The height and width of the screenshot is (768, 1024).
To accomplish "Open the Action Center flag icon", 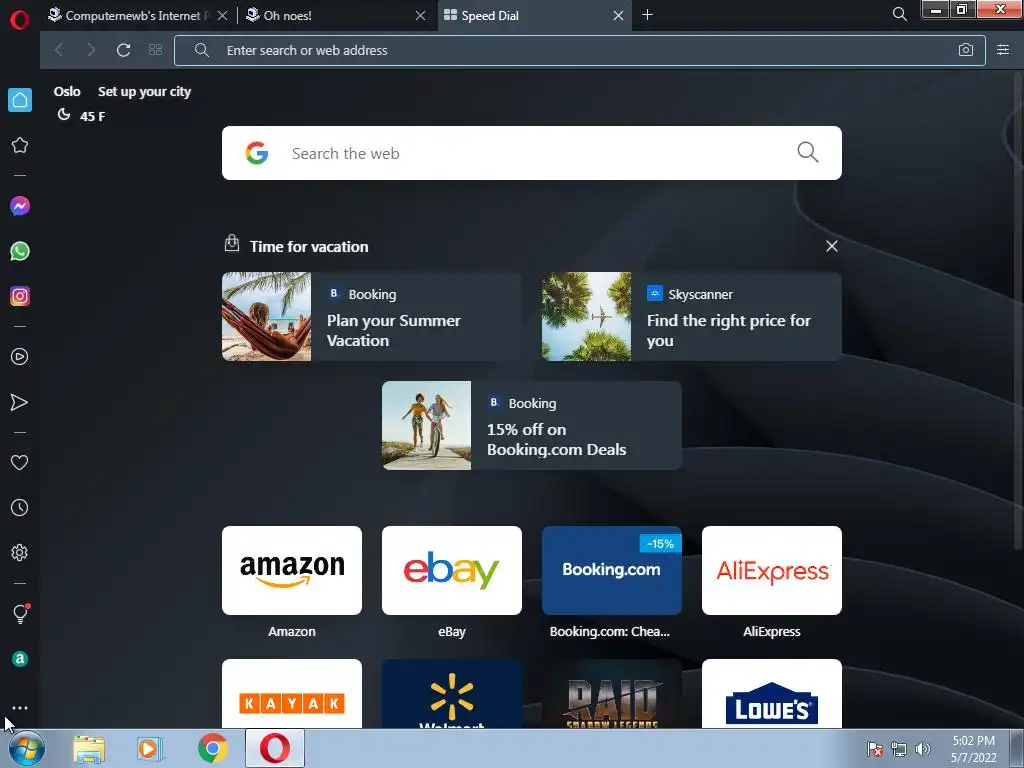I will click(x=874, y=749).
